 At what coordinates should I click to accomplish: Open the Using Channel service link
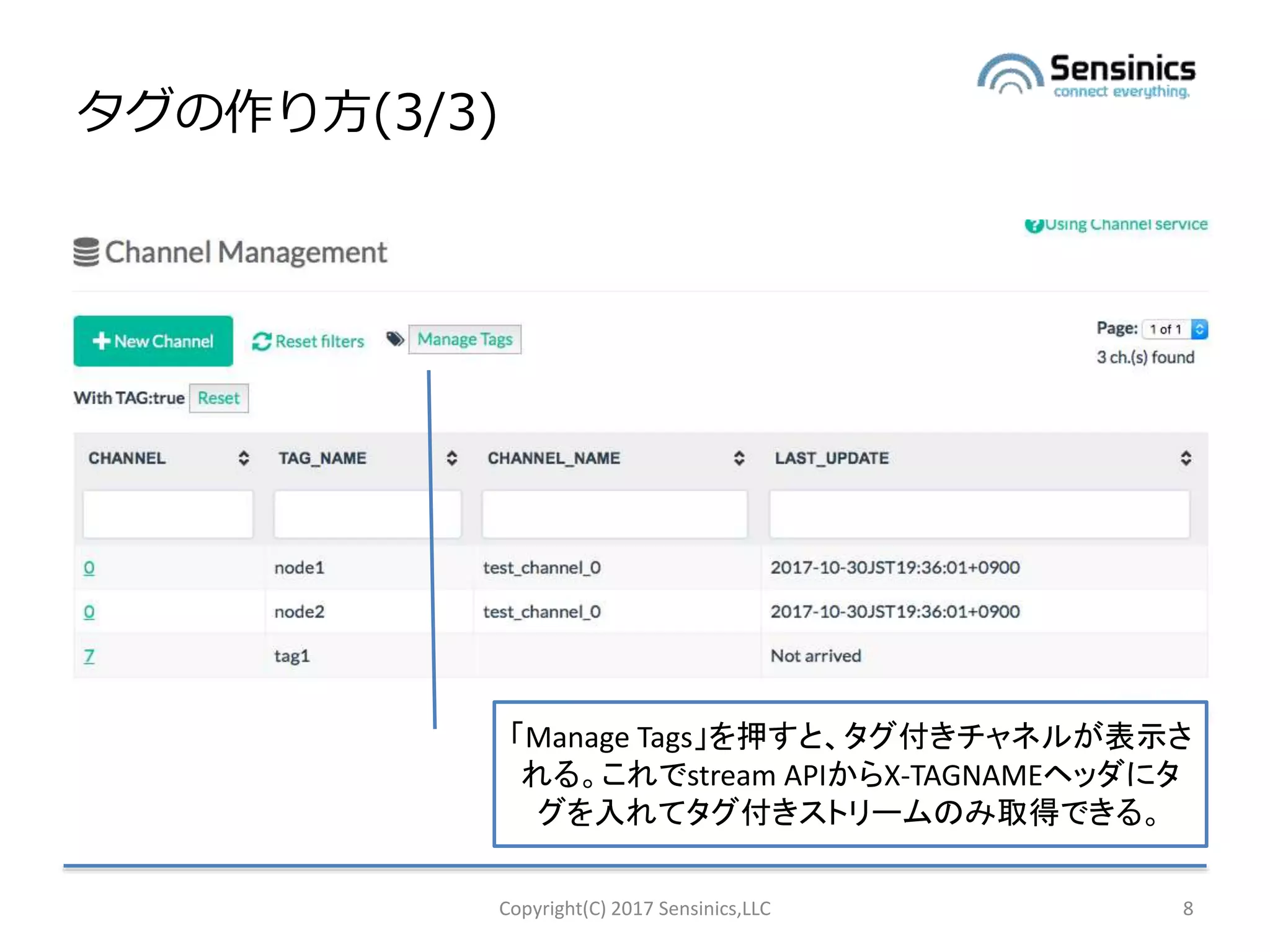(1126, 224)
